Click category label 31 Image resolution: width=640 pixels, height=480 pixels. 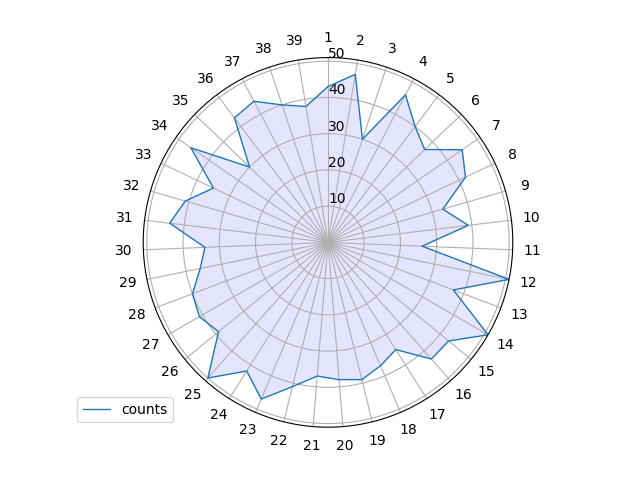(124, 218)
